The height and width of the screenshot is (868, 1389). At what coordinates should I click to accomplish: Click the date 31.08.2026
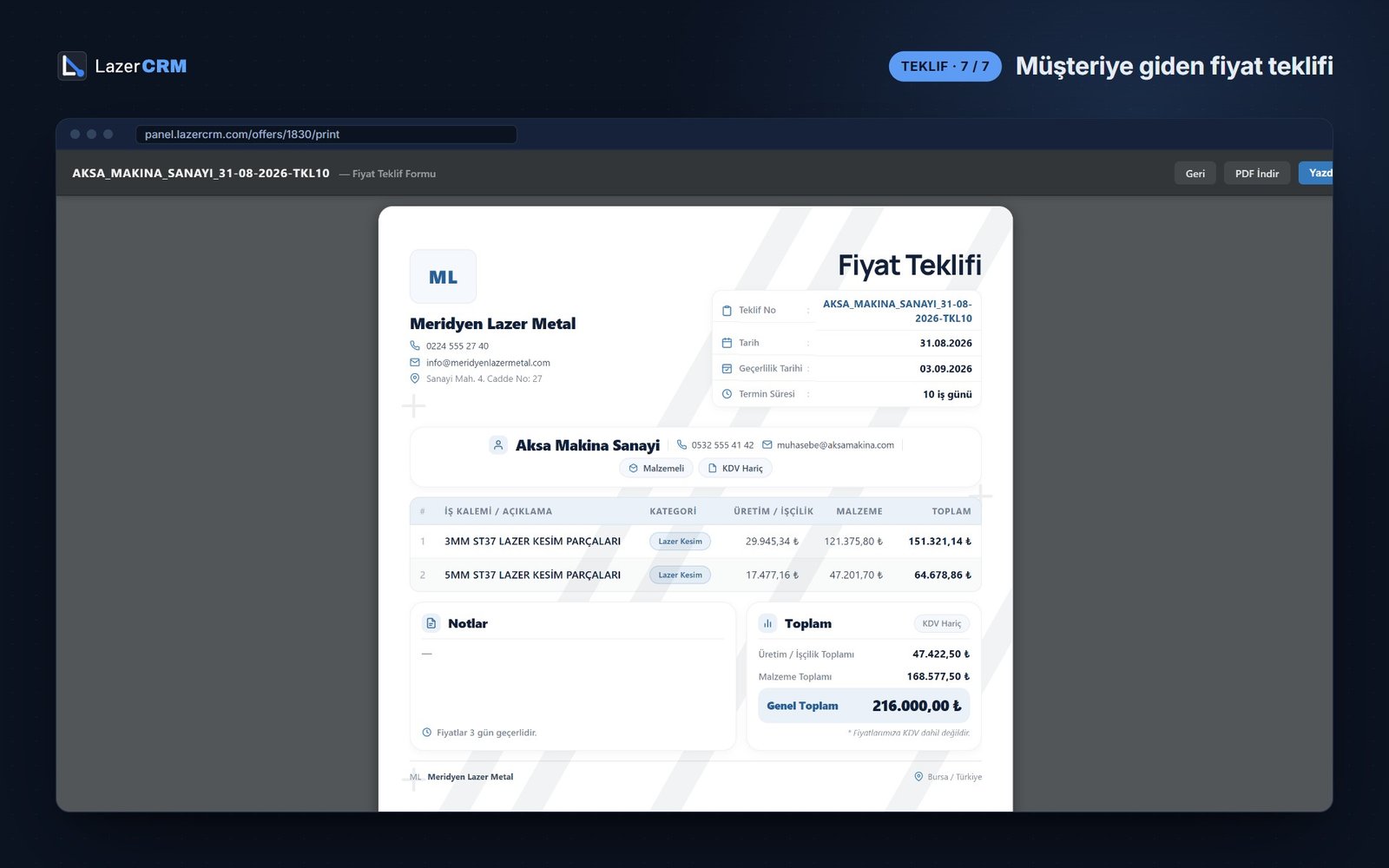(x=945, y=343)
